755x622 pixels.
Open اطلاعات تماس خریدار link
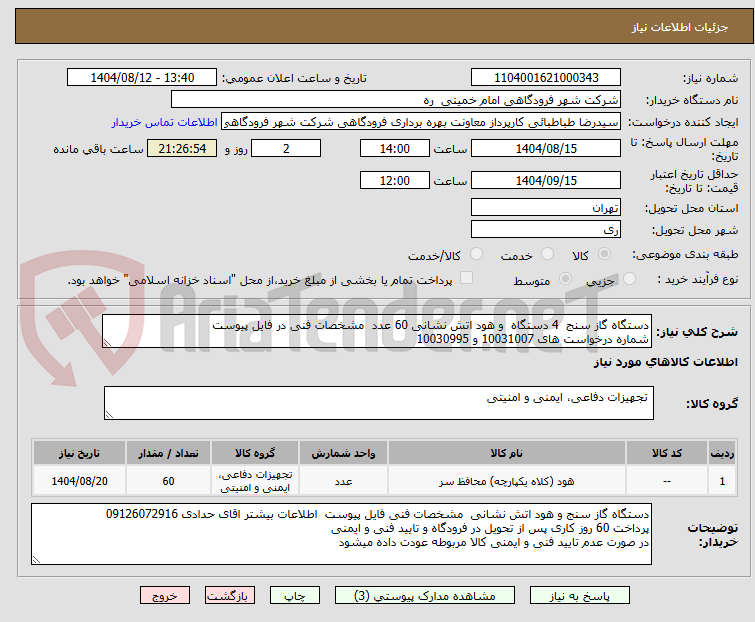(x=165, y=122)
